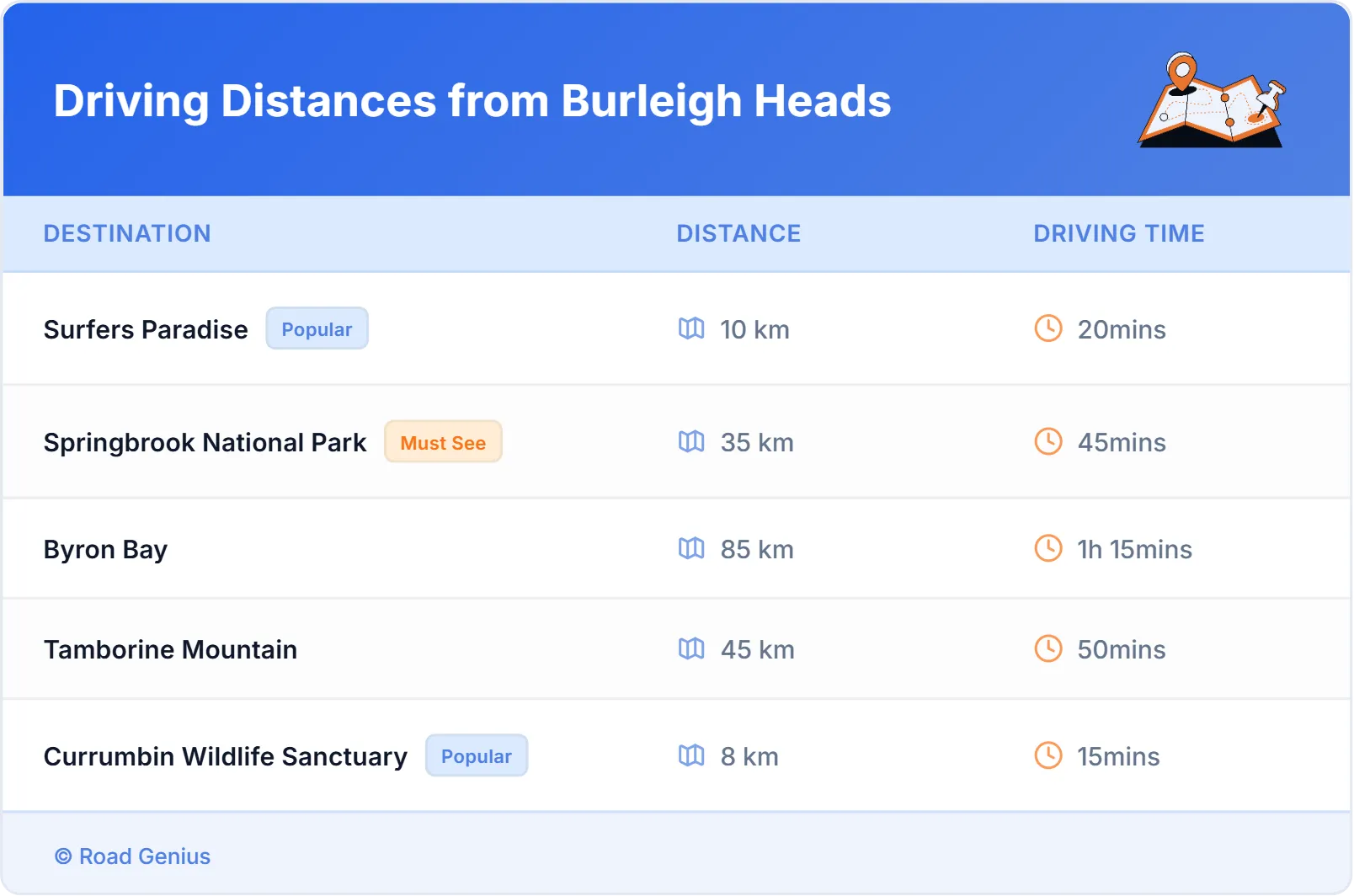Viewport: 1354px width, 896px height.
Task: Select the Tamborine Mountain destination name
Action: tap(170, 649)
